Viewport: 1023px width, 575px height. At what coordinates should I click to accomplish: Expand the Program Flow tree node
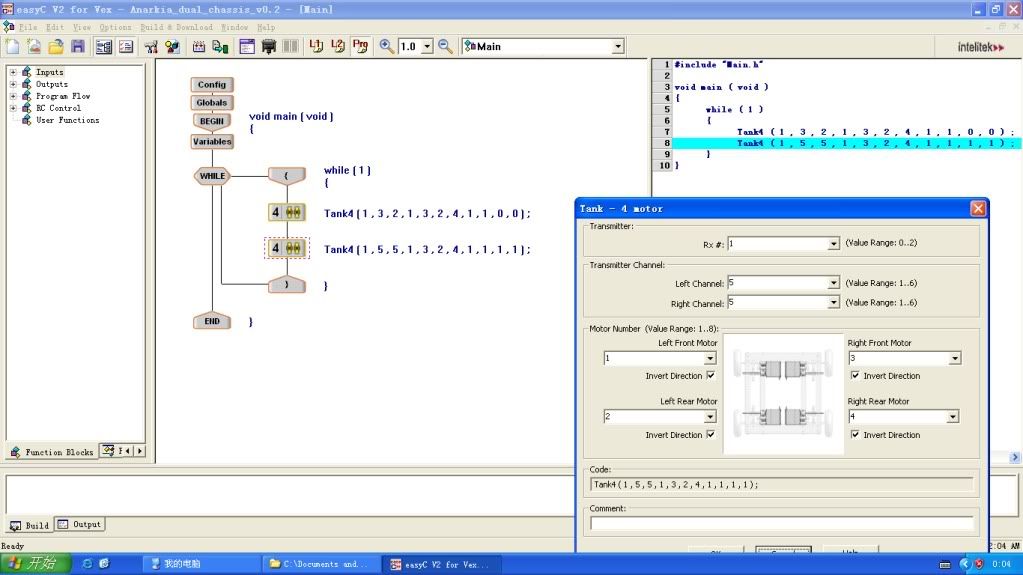[13, 96]
